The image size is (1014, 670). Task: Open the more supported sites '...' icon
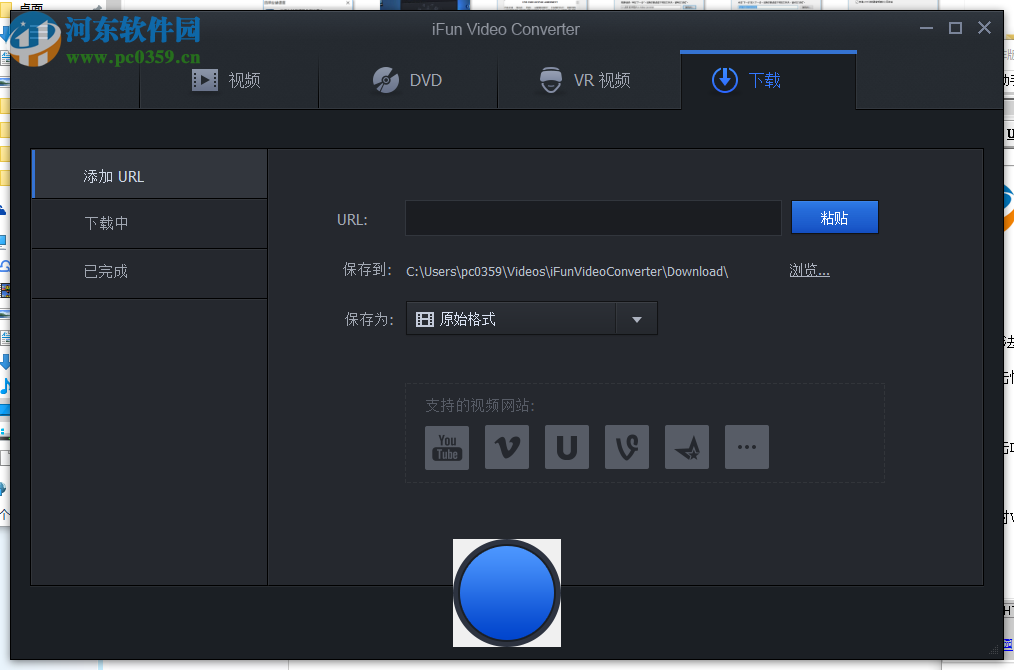[x=746, y=447]
